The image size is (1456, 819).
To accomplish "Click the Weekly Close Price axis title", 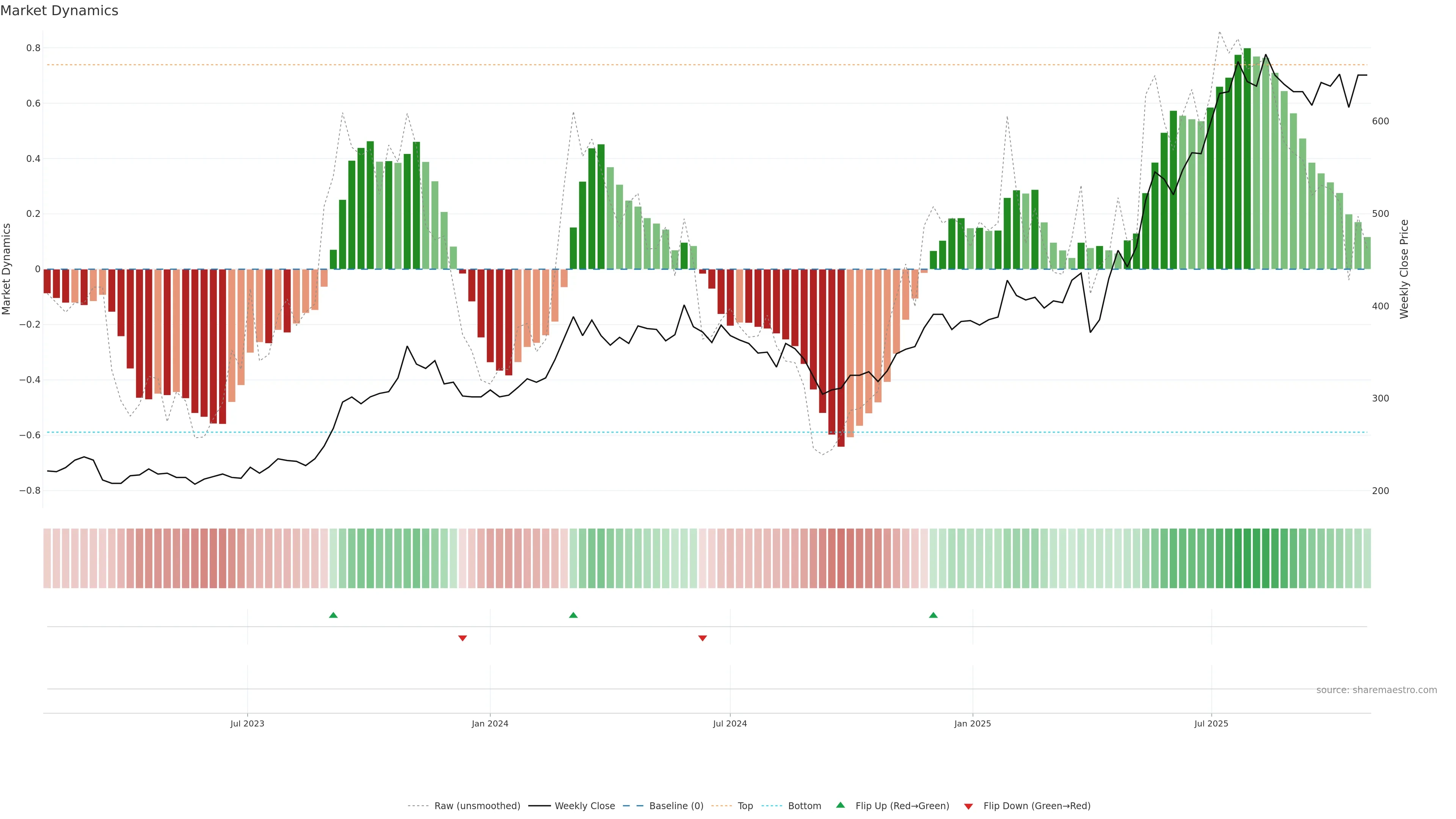I will (x=1404, y=269).
